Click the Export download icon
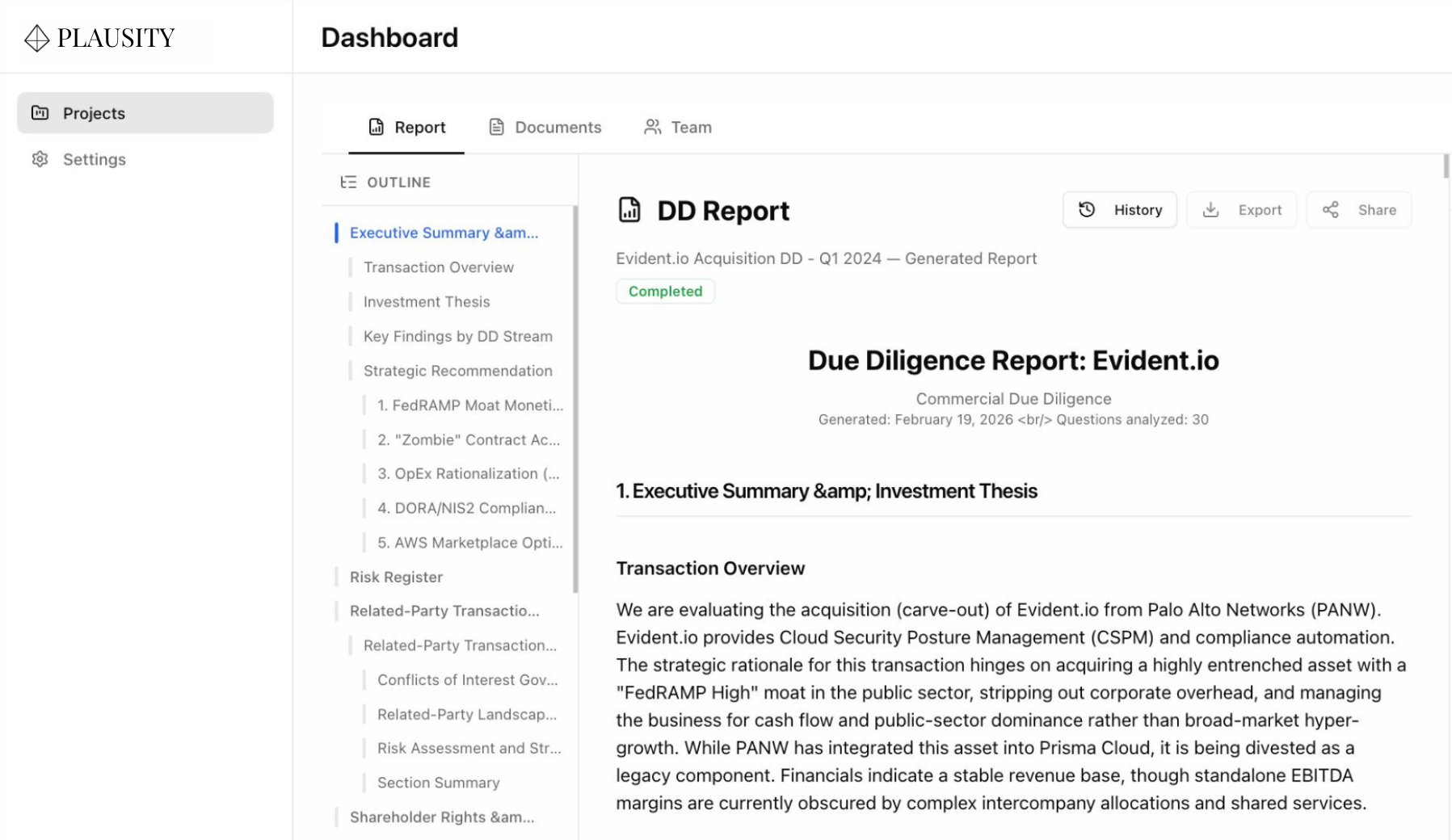1452x840 pixels. tap(1210, 210)
